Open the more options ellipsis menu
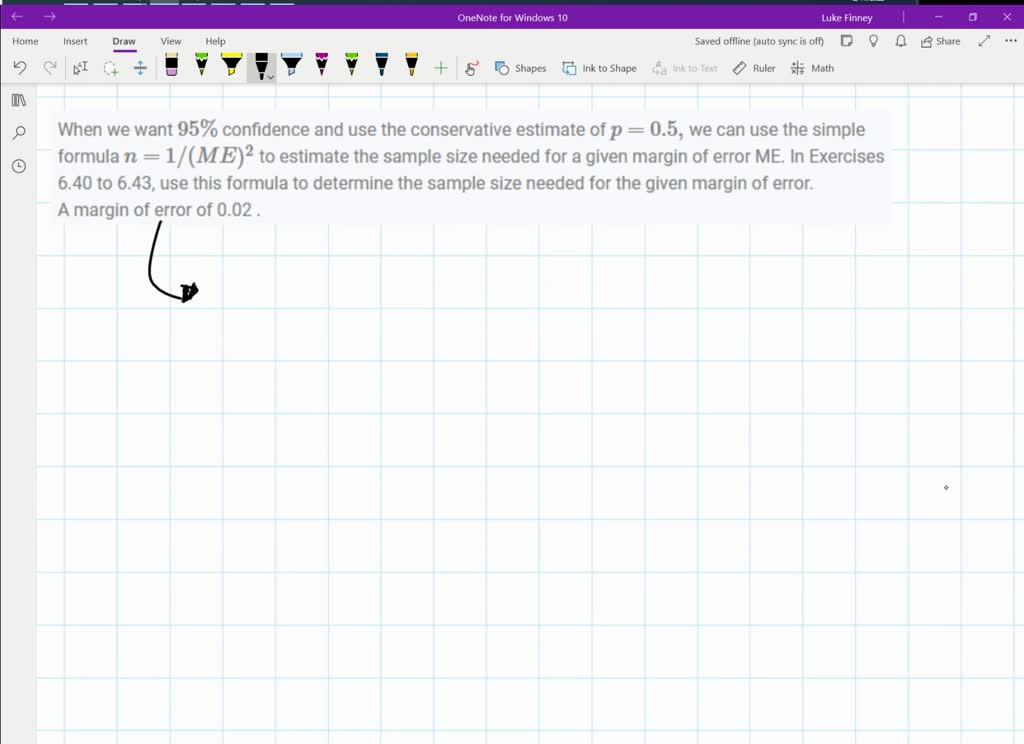Viewport: 1024px width, 744px height. click(x=1010, y=41)
